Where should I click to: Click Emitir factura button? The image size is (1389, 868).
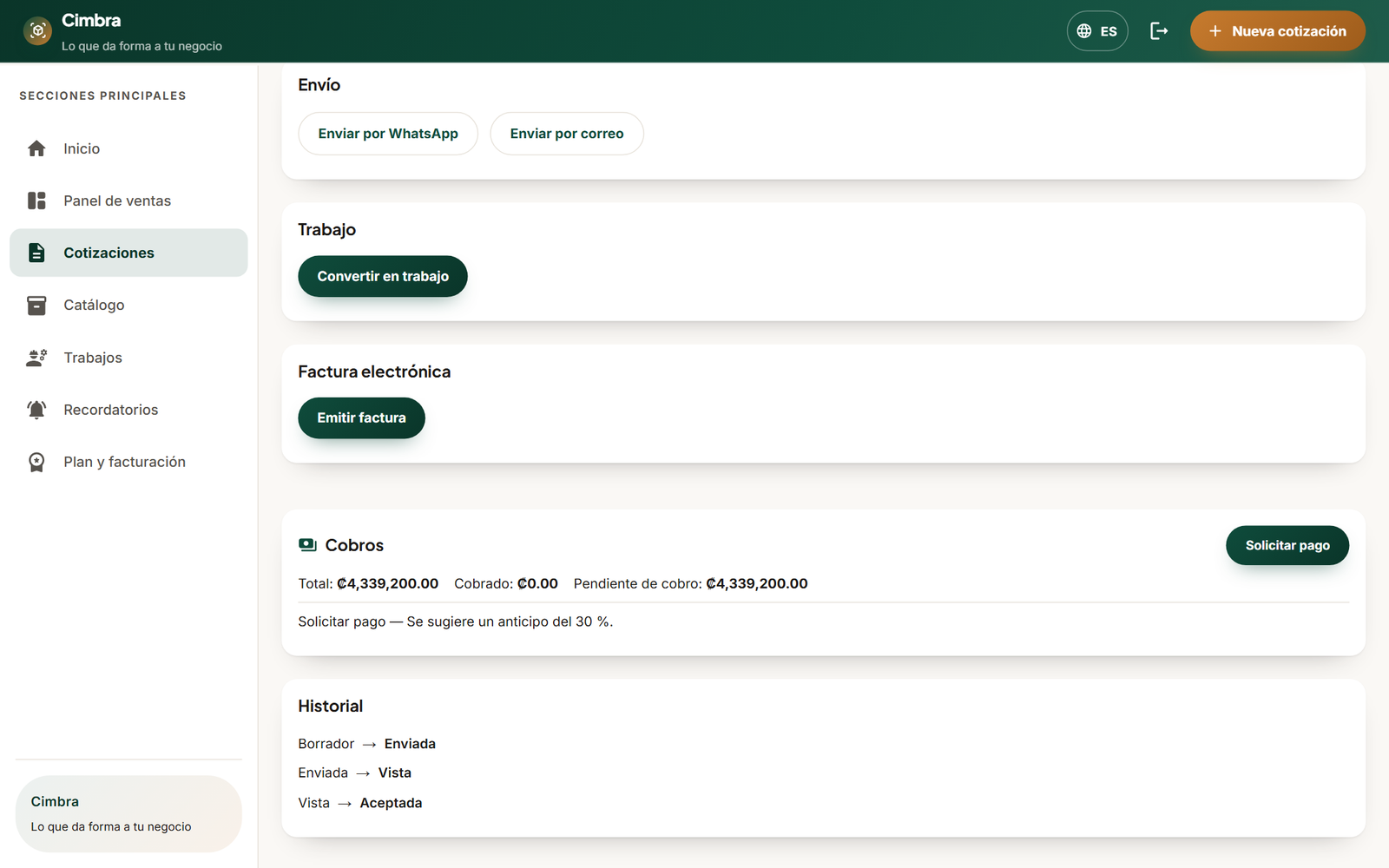(361, 418)
